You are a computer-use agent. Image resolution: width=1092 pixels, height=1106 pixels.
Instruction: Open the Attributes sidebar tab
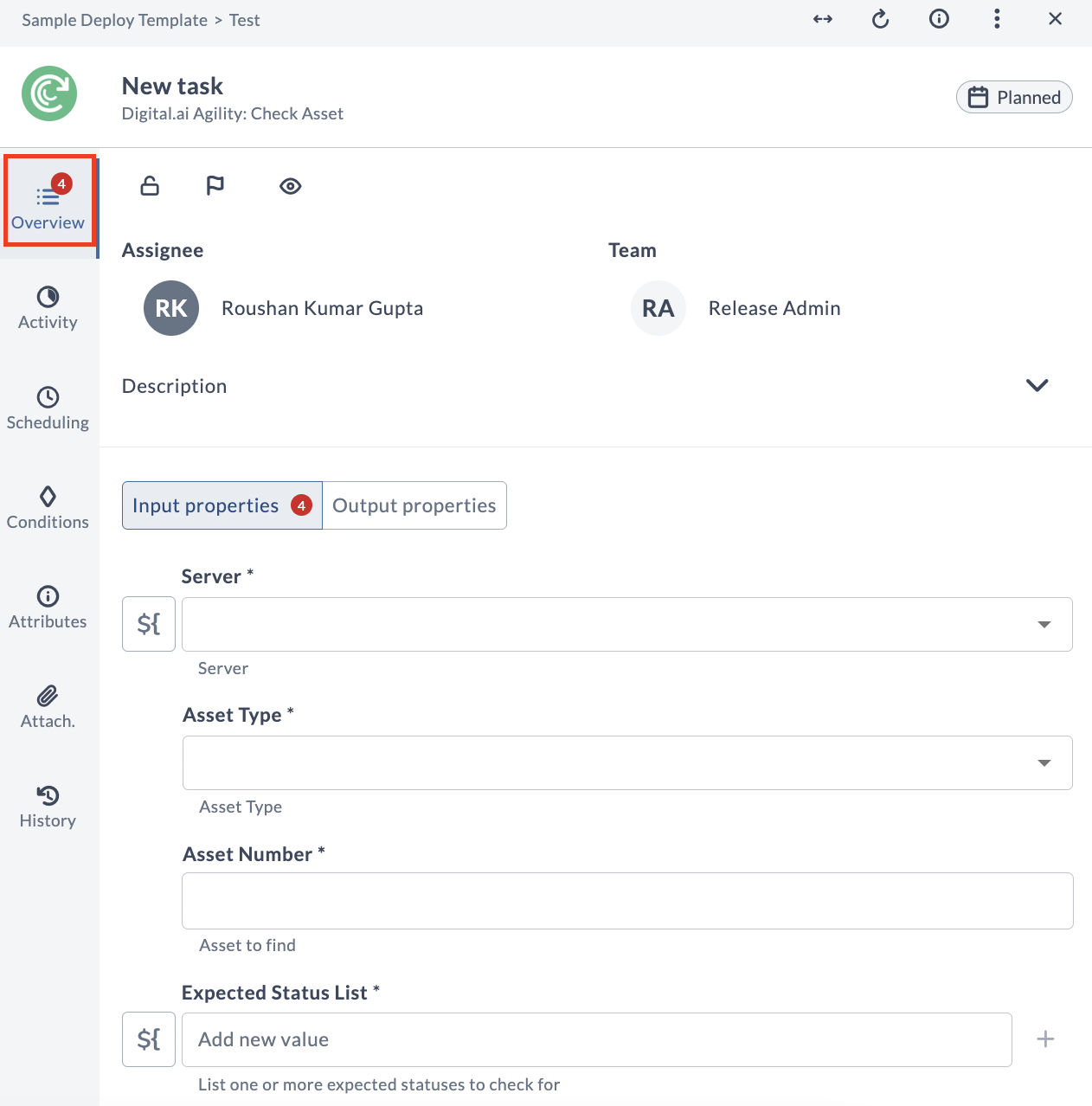click(x=48, y=608)
